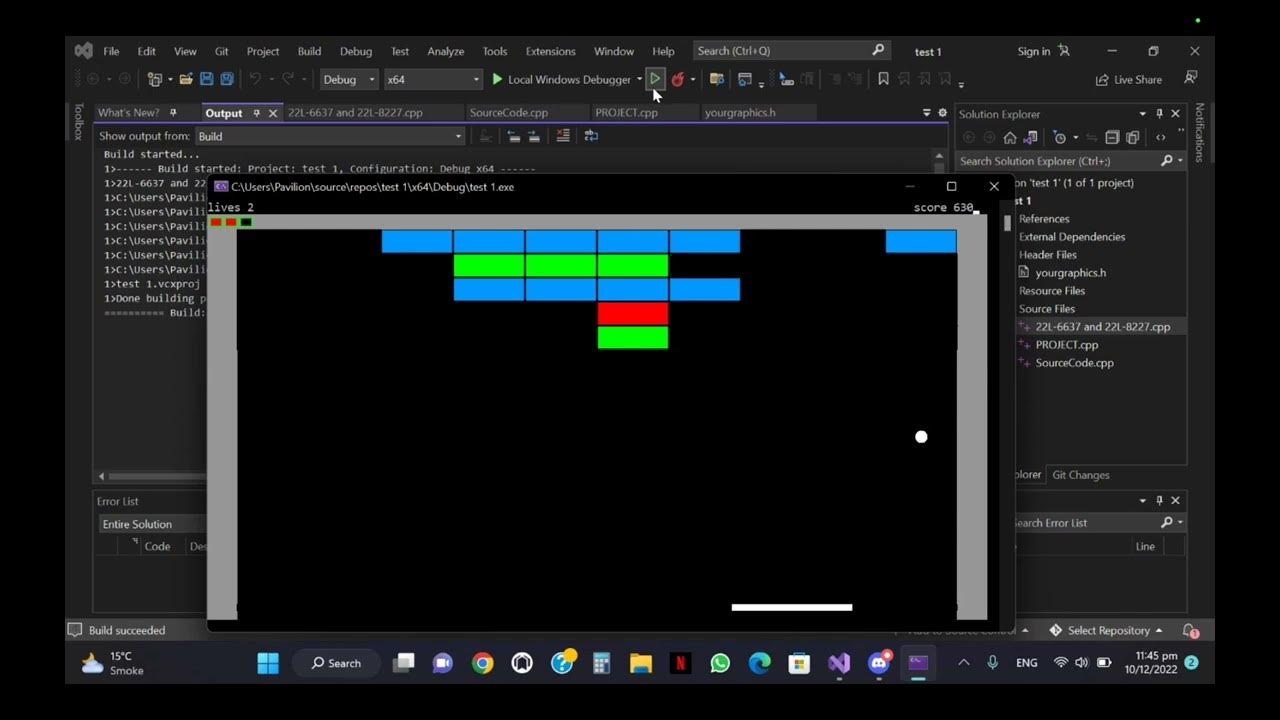Switch to the What's New? tab

coord(128,113)
